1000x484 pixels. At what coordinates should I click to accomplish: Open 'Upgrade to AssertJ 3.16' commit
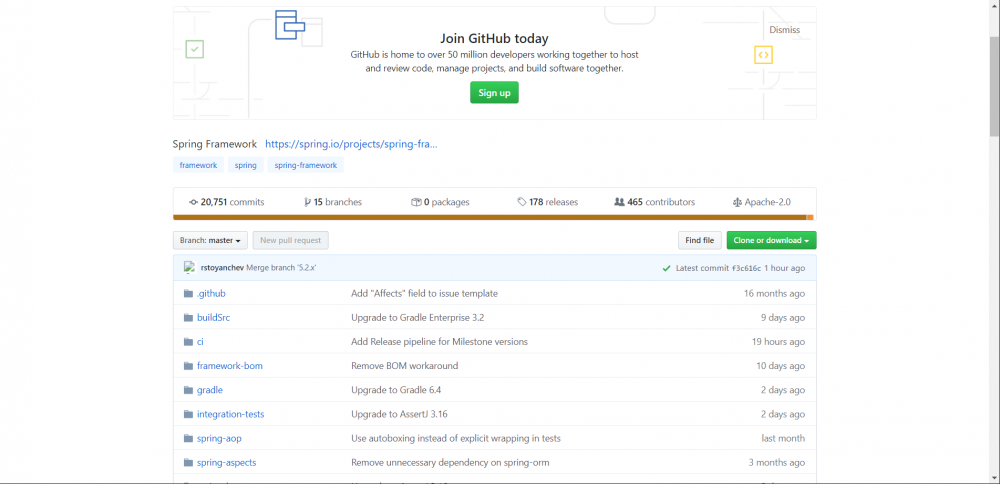coord(399,414)
